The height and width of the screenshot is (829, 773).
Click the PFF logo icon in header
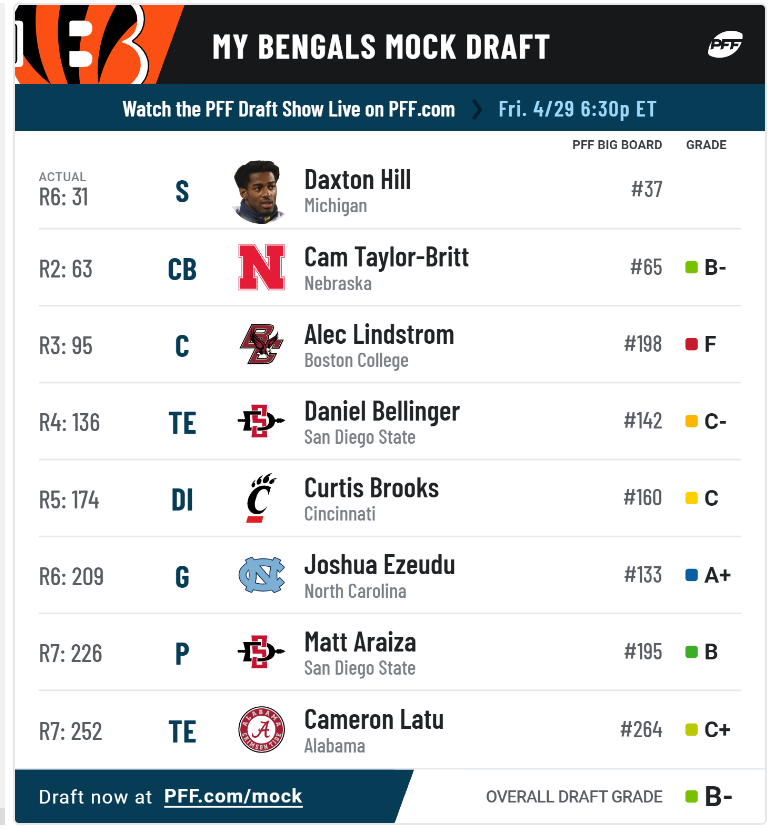click(725, 44)
